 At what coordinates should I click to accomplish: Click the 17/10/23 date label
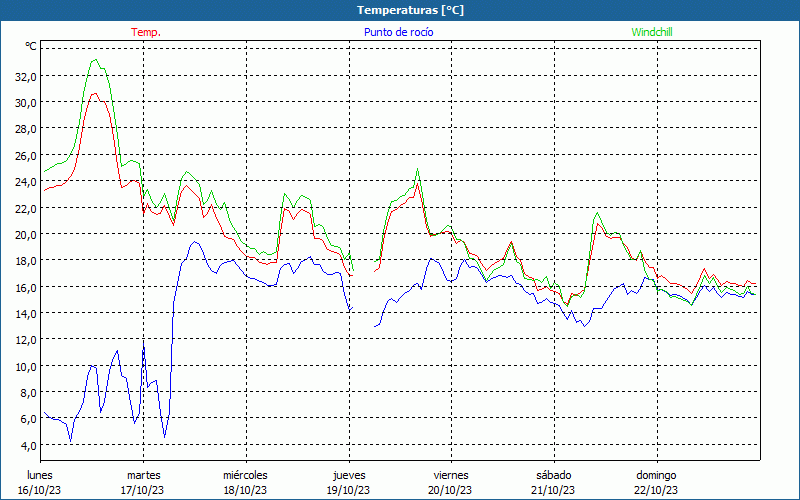pos(143,490)
